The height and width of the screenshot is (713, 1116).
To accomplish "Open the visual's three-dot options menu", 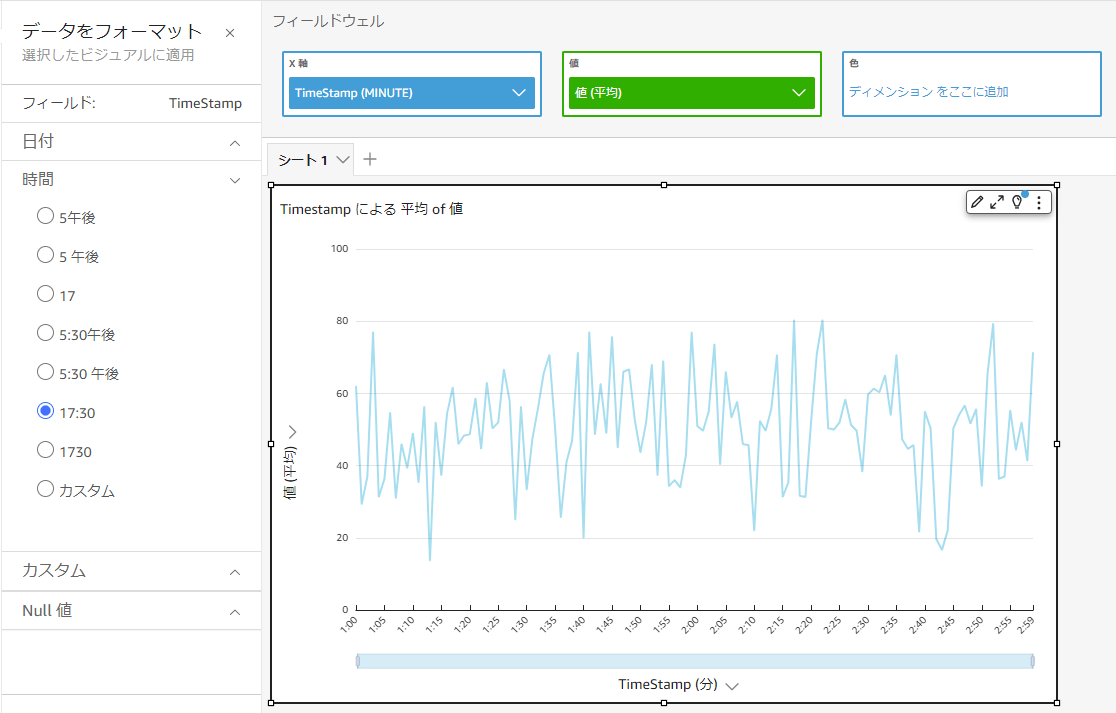I will tap(1039, 203).
